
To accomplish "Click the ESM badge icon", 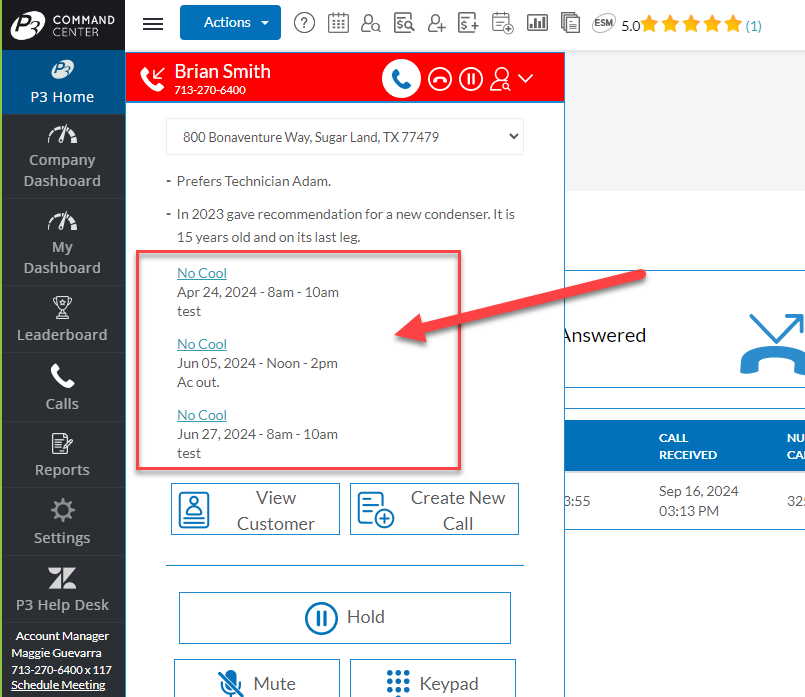I will click(603, 23).
